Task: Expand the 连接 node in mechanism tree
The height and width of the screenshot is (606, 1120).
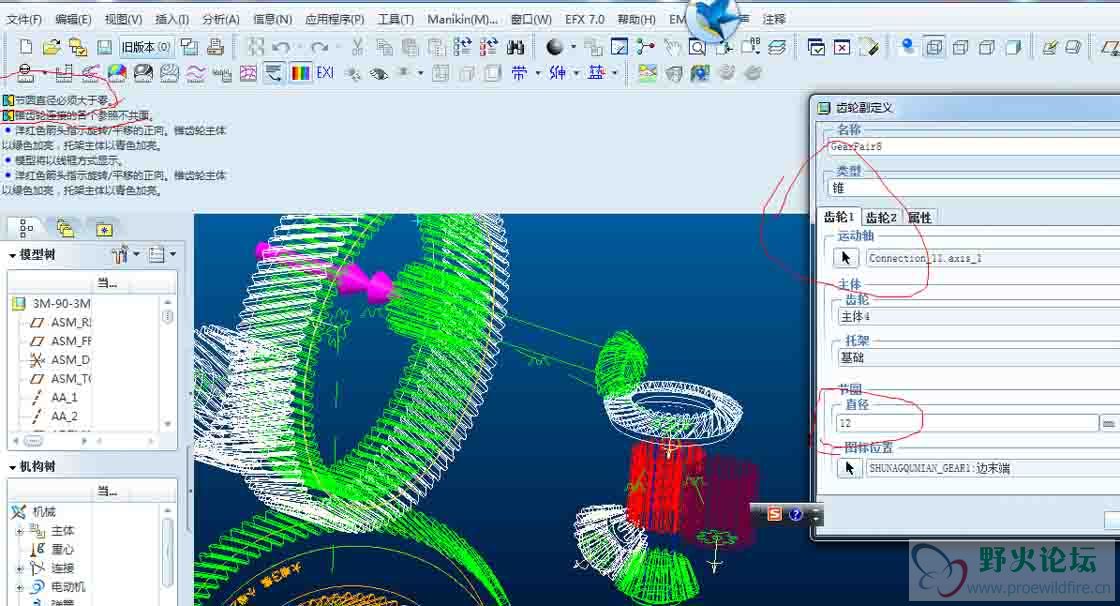Action: (20, 568)
